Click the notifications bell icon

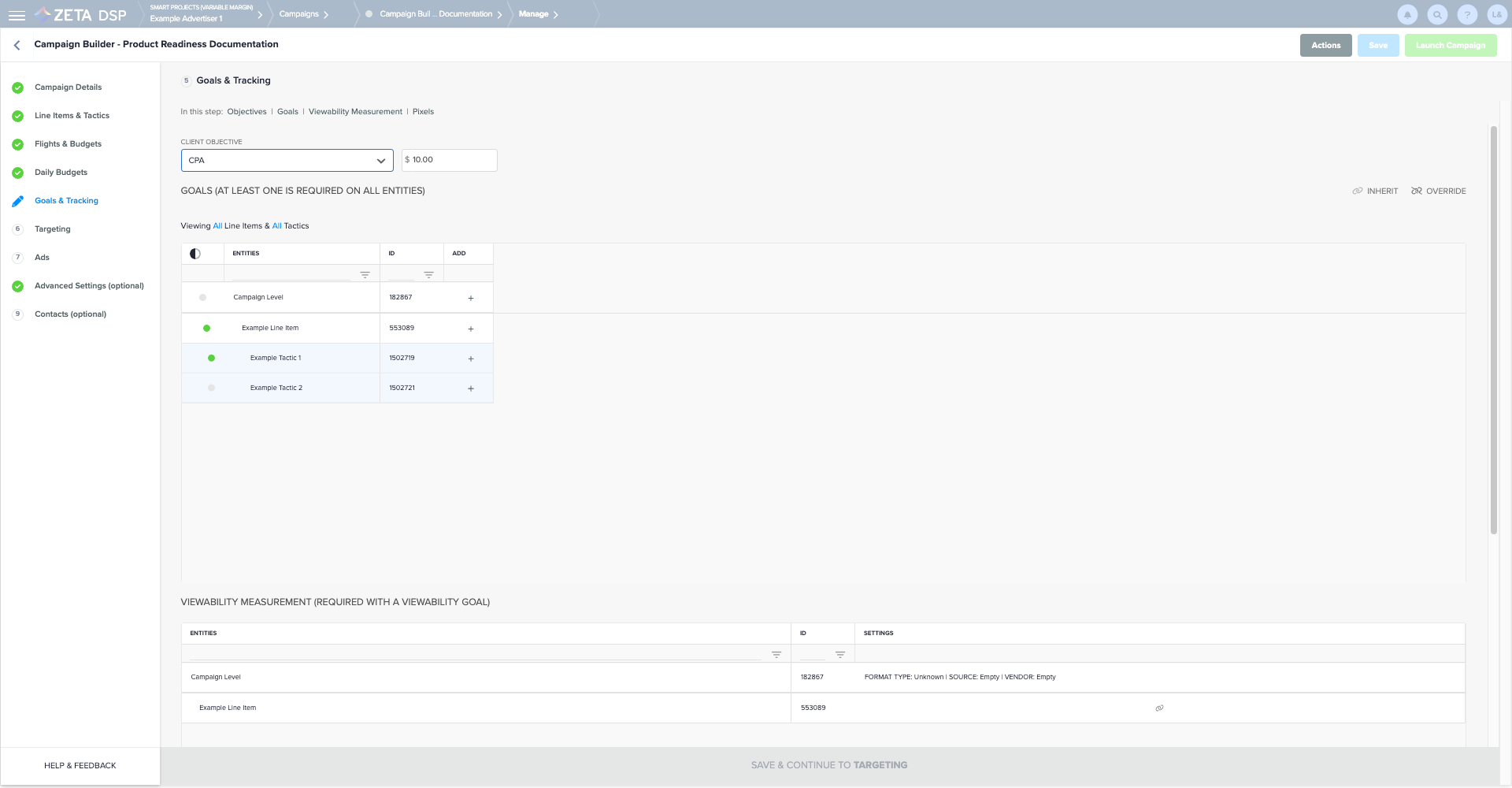pyautogui.click(x=1407, y=15)
